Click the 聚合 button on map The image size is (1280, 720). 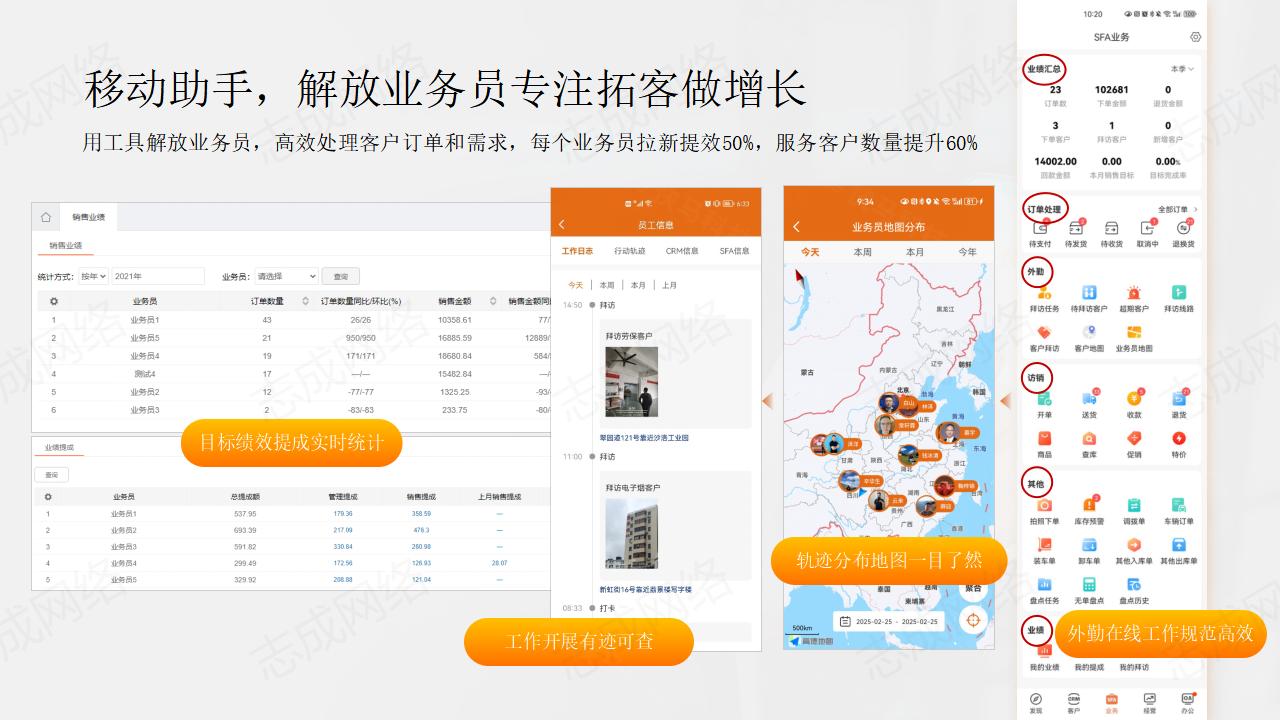(x=973, y=588)
